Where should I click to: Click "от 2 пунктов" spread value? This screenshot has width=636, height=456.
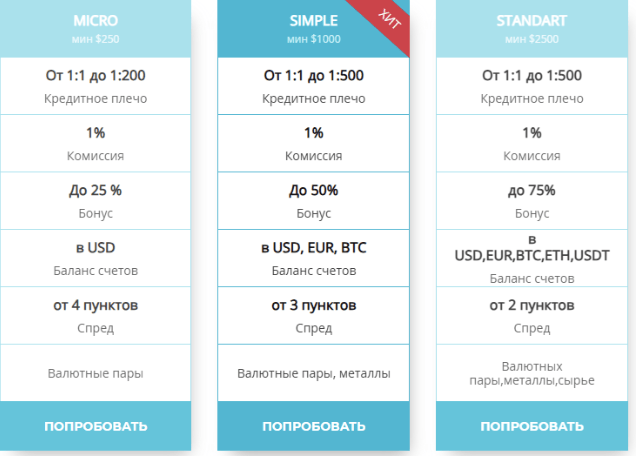pos(531,305)
